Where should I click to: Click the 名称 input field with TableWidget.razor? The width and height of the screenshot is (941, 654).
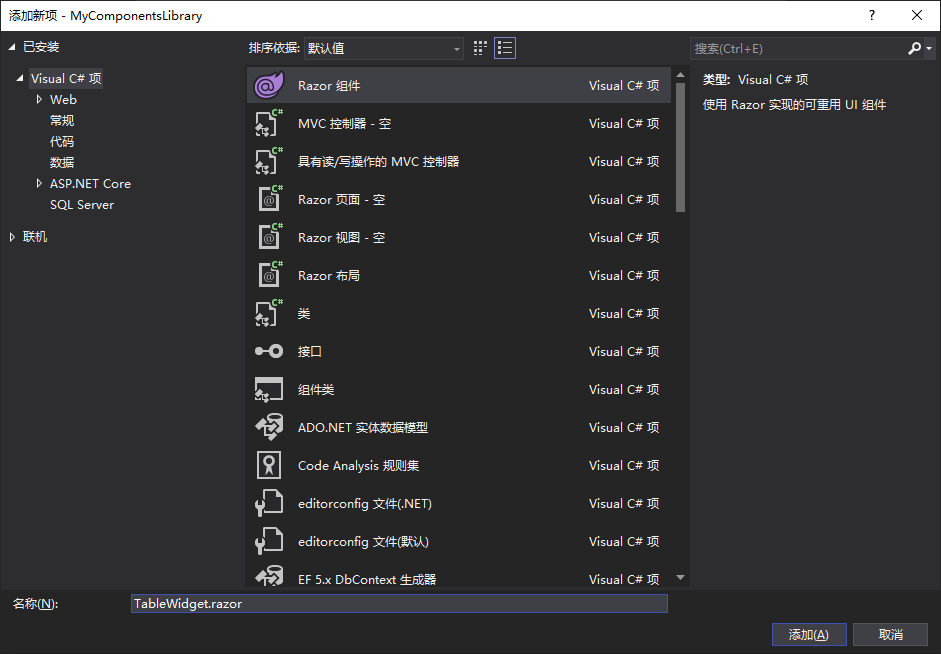coord(399,604)
